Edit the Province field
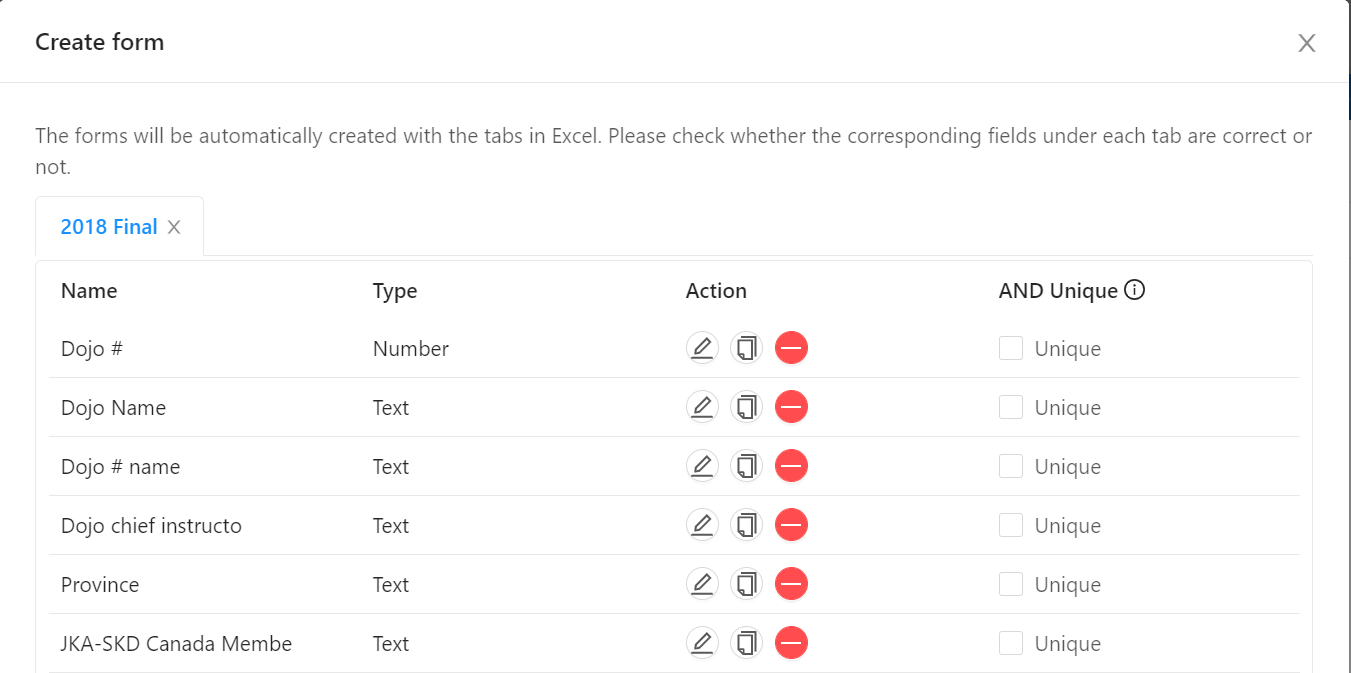This screenshot has width=1351, height=673. 702,584
